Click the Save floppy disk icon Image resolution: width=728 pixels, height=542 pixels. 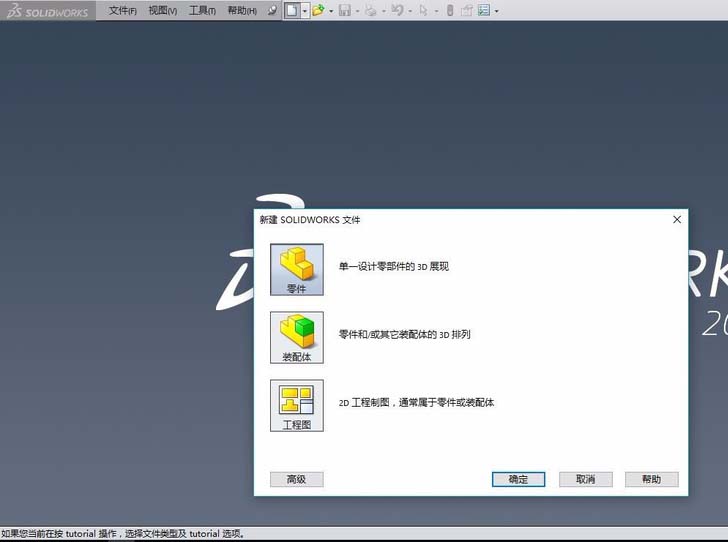pos(344,10)
